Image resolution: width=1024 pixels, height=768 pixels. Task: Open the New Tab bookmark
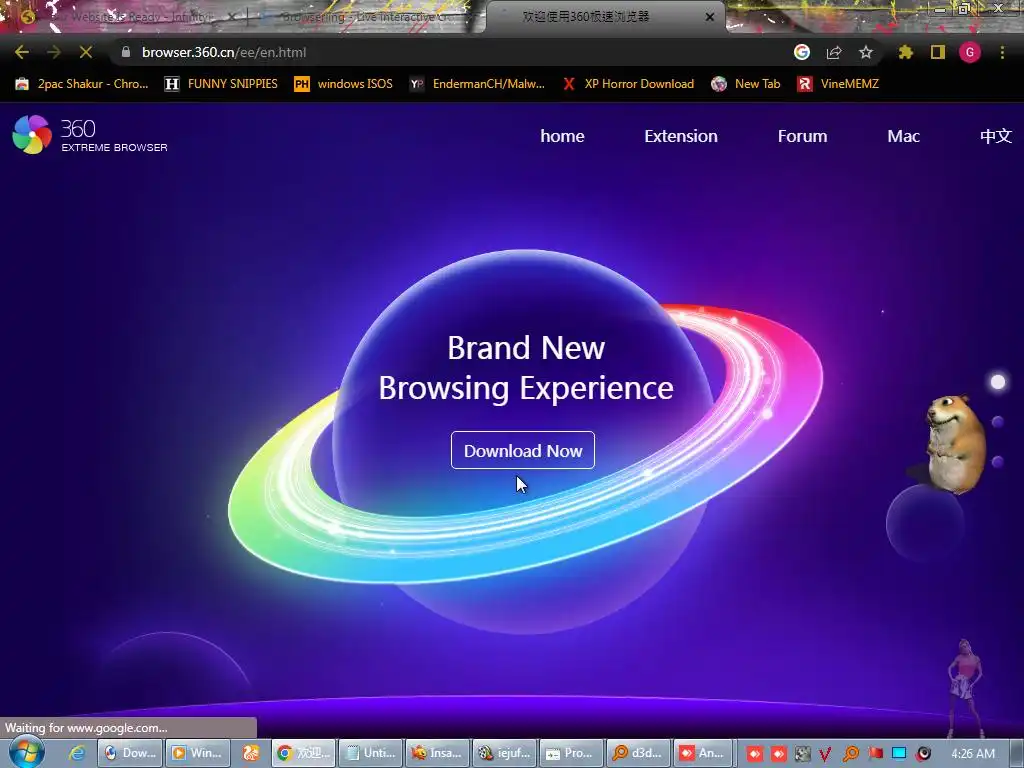tap(746, 84)
